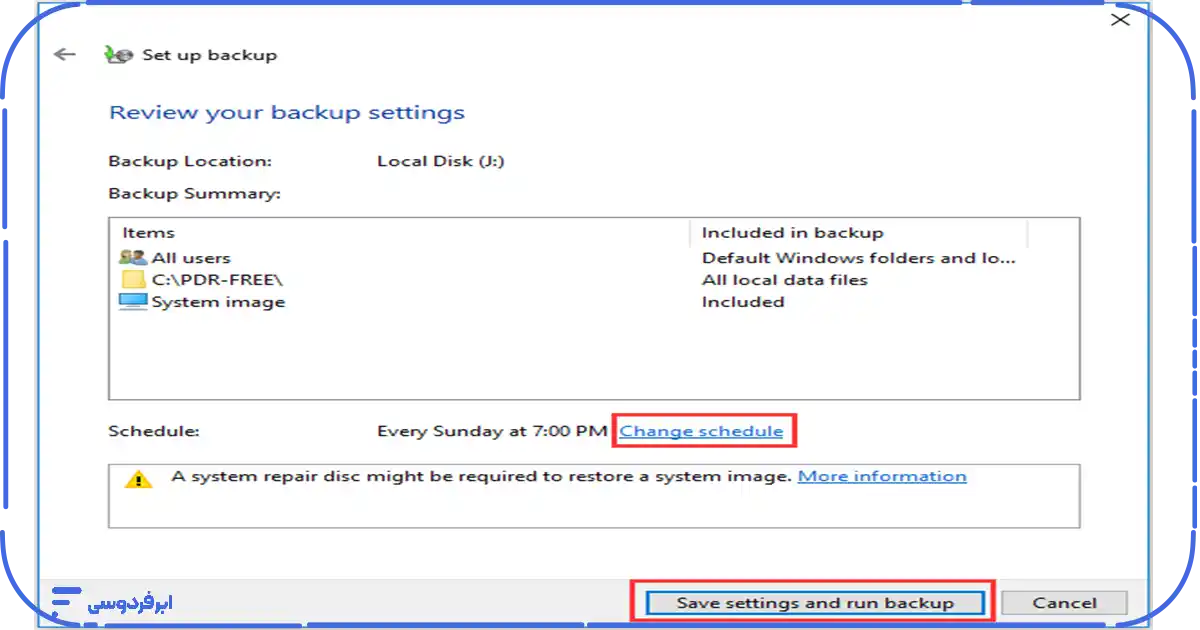Click the back arrow icon
Screen dimensions: 1200x630
pyautogui.click(x=65, y=55)
